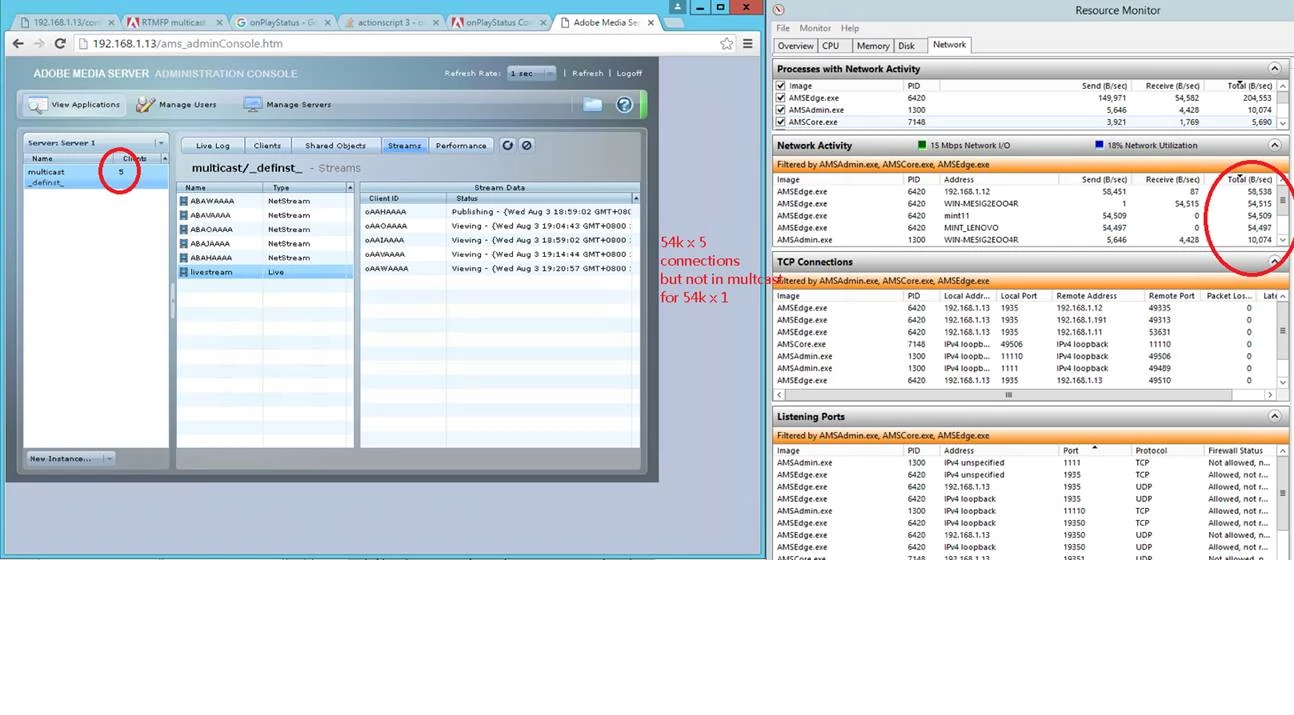Collapse the Listening Ports section
Viewport: 1294px width, 715px height.
(1274, 416)
